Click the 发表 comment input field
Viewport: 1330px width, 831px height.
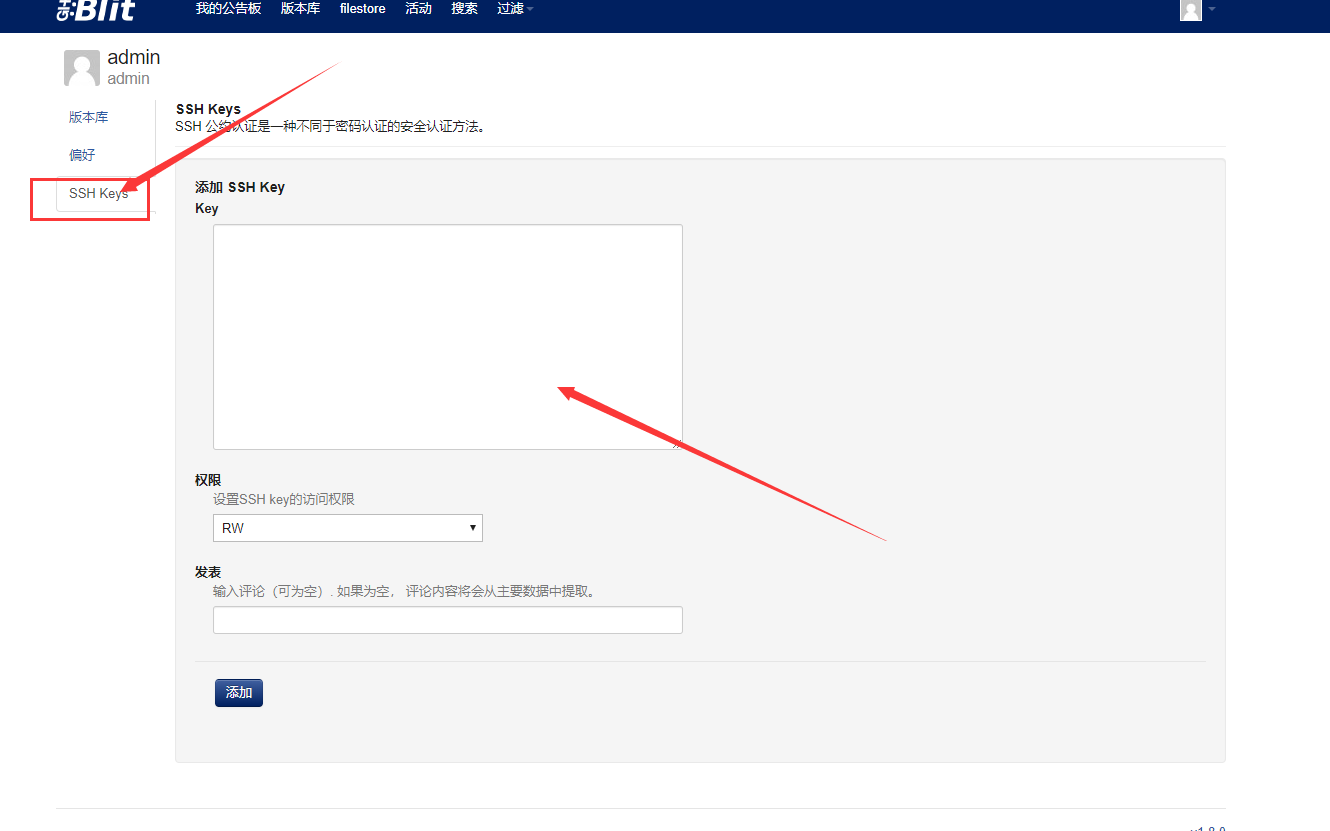pyautogui.click(x=448, y=620)
